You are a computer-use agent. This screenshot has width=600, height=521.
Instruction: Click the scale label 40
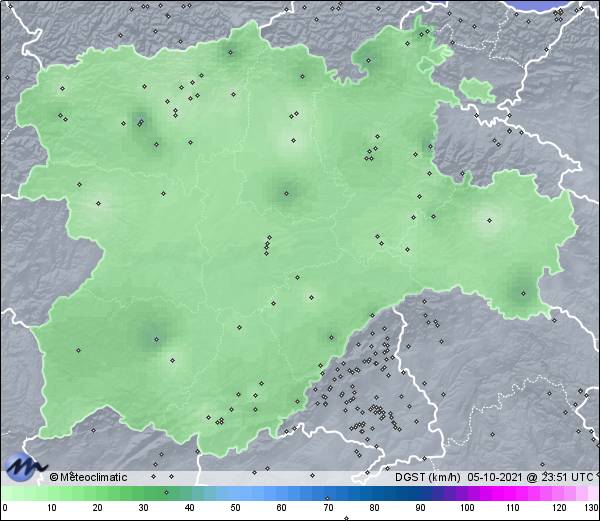click(189, 508)
